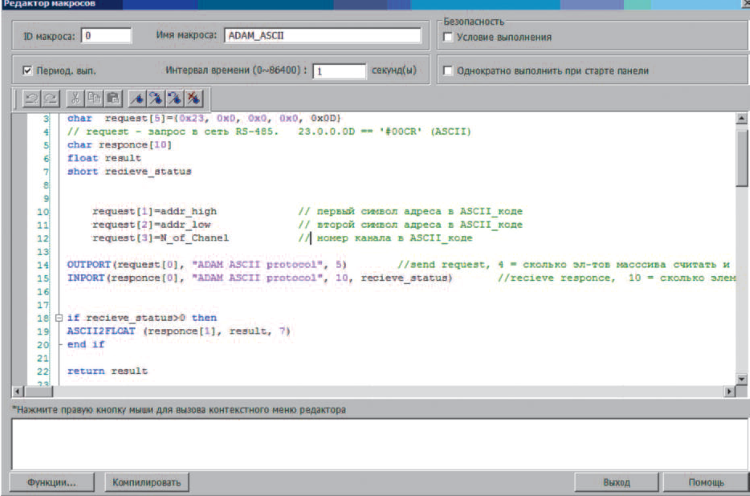The width and height of the screenshot is (750, 496).
Task: Click 'char responce[10]' on line 5
Action: pyautogui.click(x=120, y=144)
